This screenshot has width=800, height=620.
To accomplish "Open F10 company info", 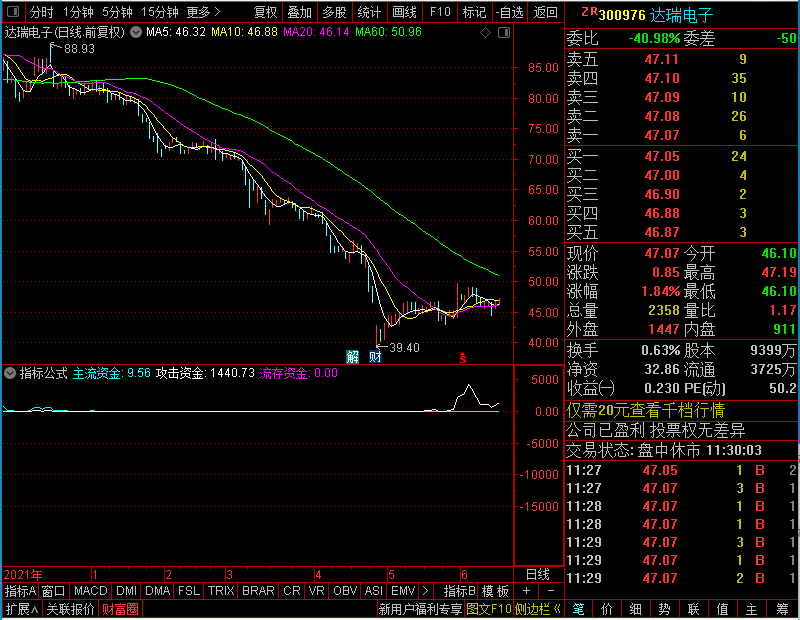I will click(x=440, y=12).
